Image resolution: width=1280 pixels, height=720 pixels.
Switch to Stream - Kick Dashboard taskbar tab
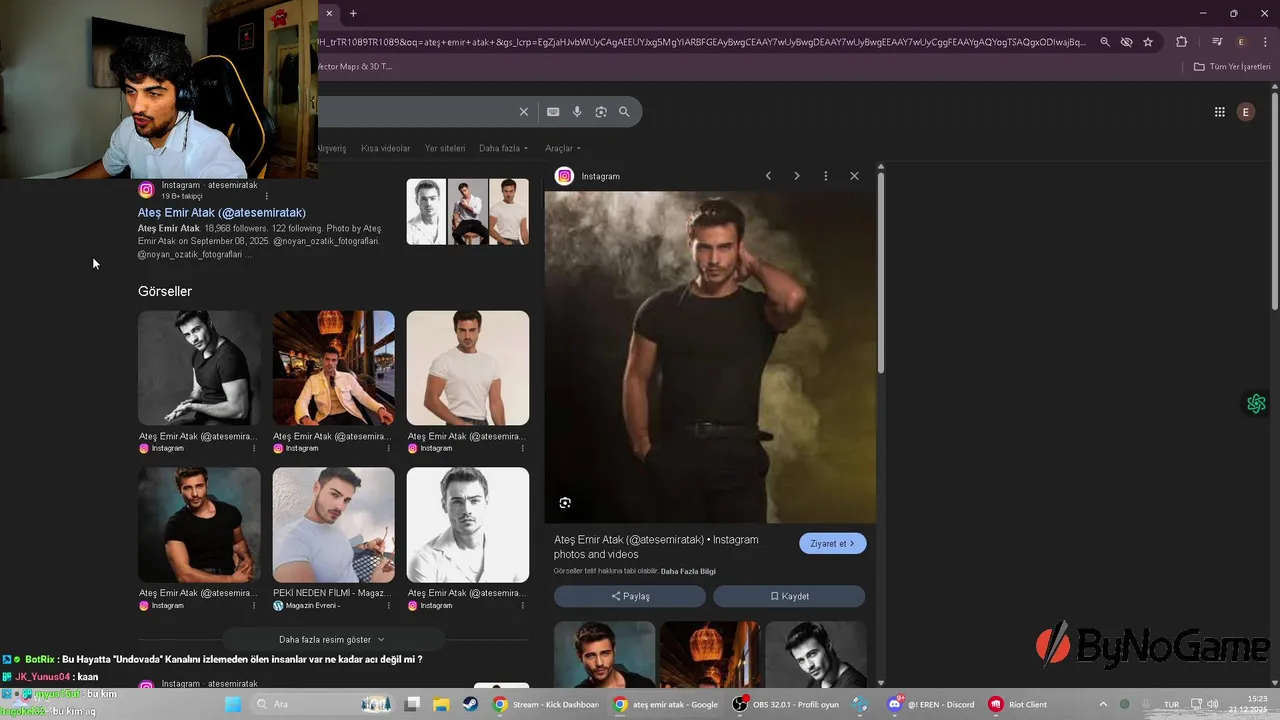point(546,704)
